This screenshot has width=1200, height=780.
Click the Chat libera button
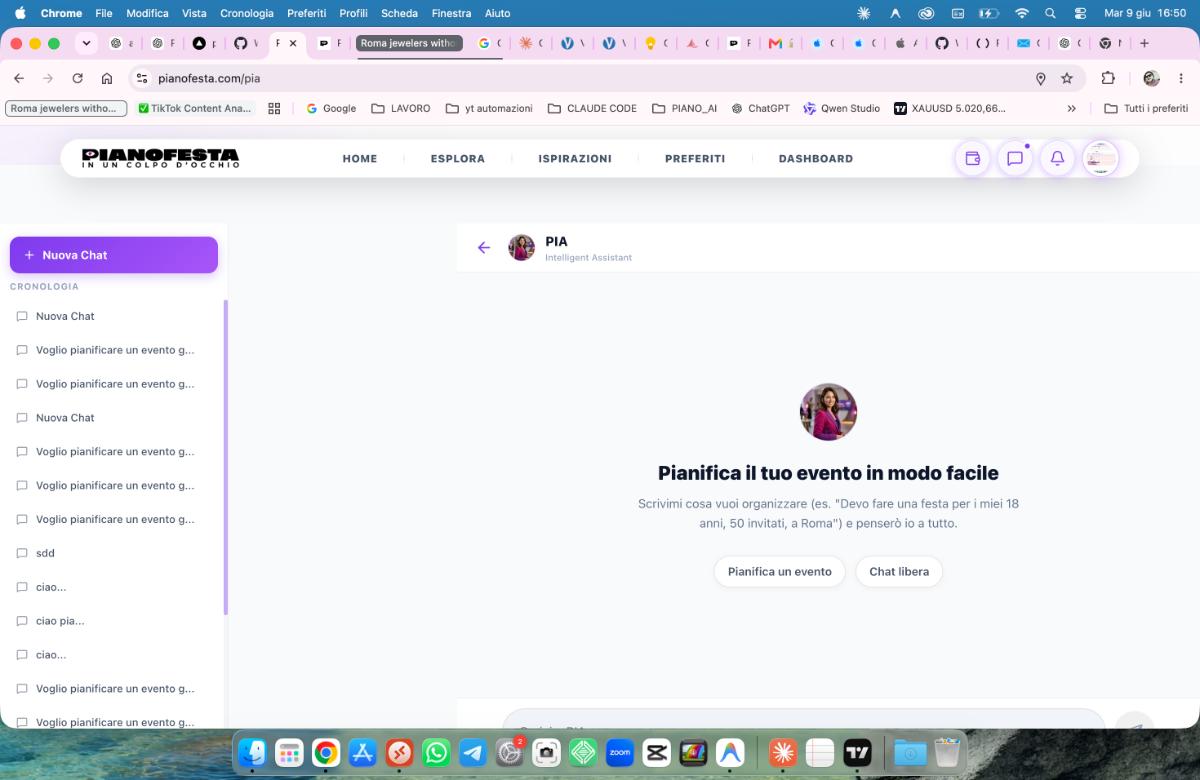tap(899, 572)
